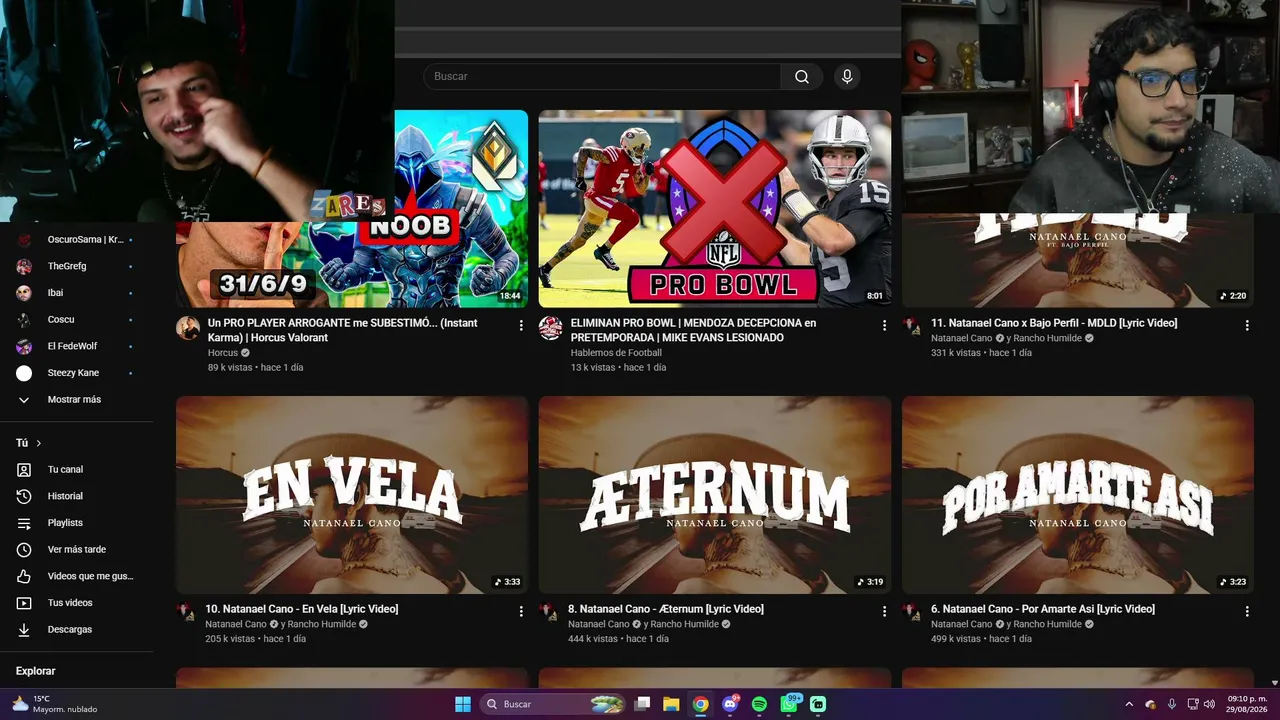Open Hablemos de Football channel avatar
The width and height of the screenshot is (1280, 720).
tap(551, 328)
